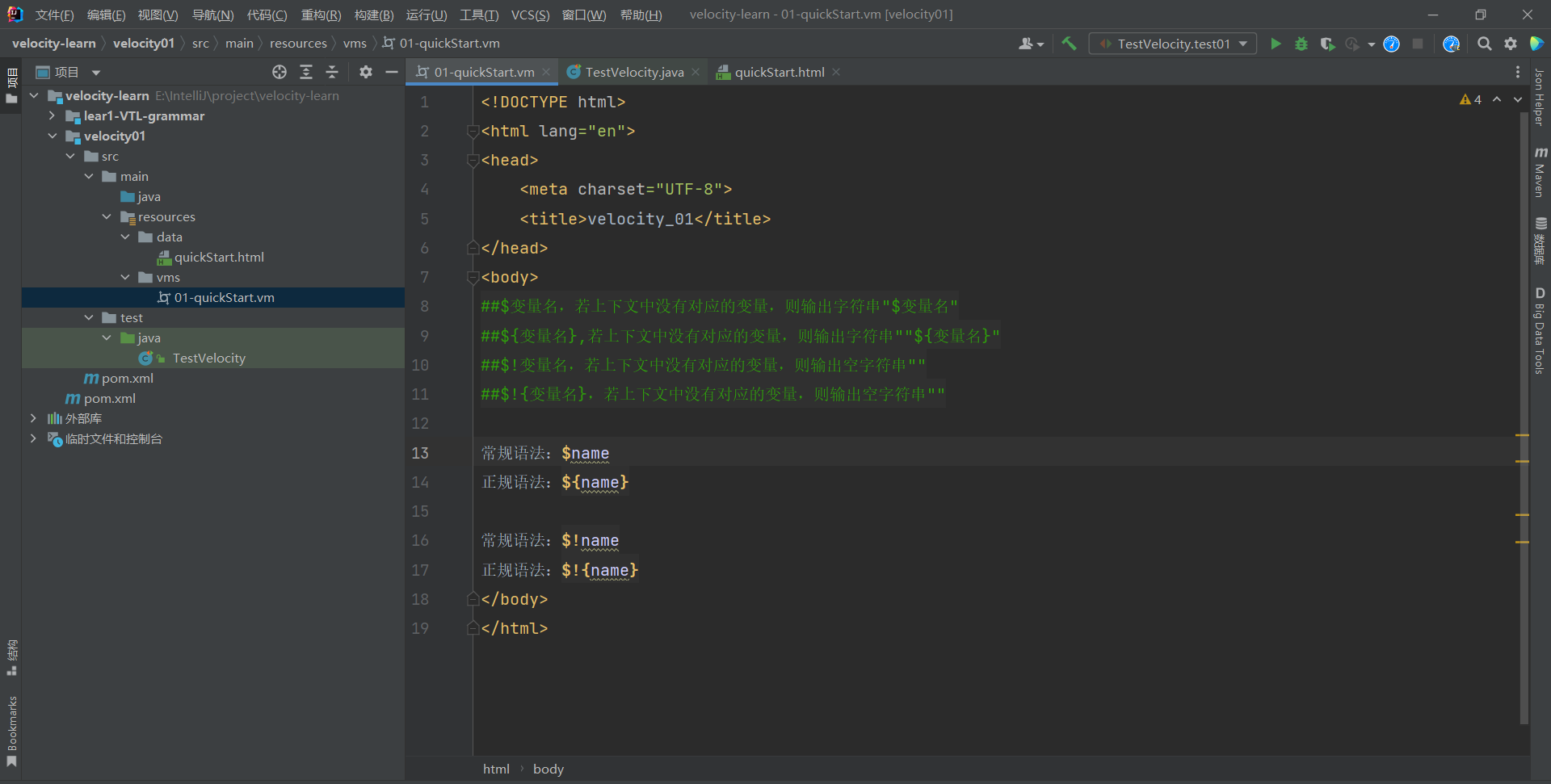Click JetBrains toolbox icon at top right
Image resolution: width=1551 pixels, height=784 pixels.
click(x=1536, y=44)
